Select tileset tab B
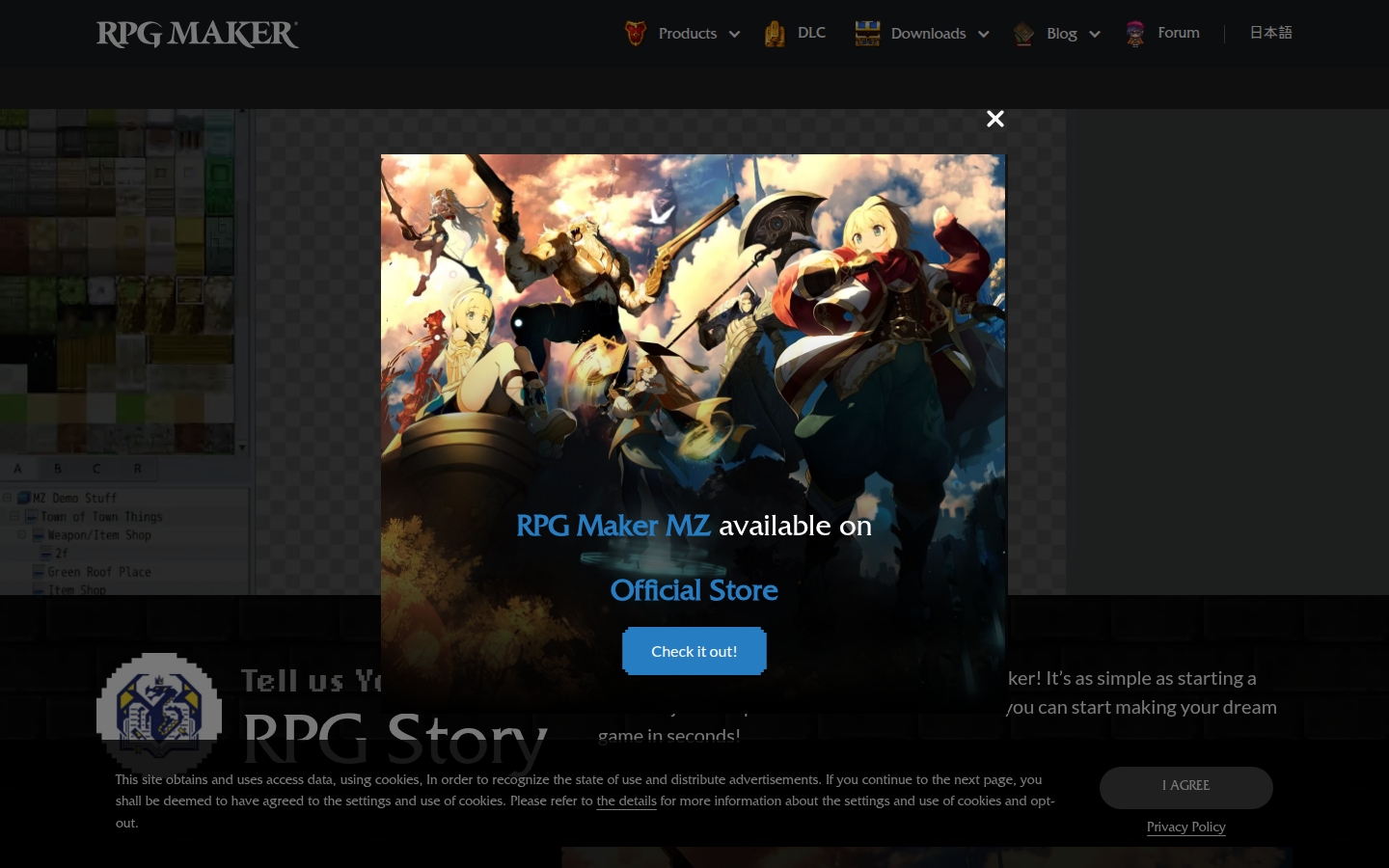Image resolution: width=1389 pixels, height=868 pixels. [58, 469]
